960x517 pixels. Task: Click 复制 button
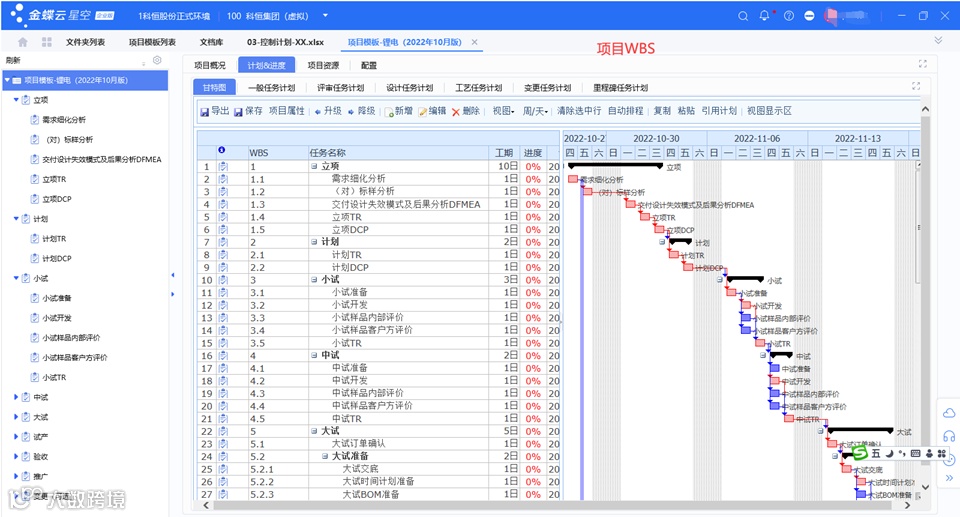pos(662,111)
